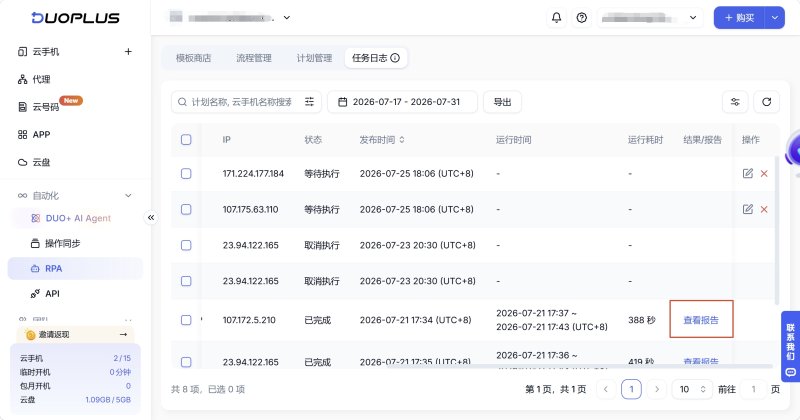The height and width of the screenshot is (420, 800).
Task: Open APP in the sidebar
Action: click(41, 134)
